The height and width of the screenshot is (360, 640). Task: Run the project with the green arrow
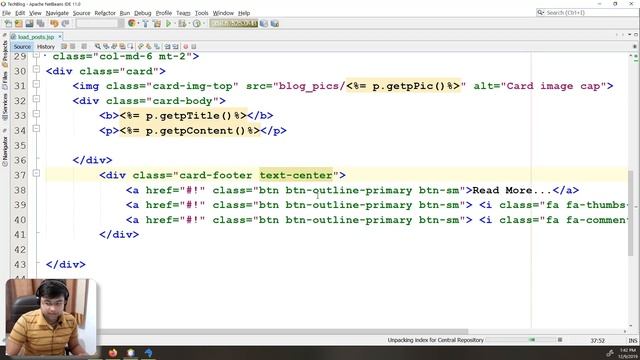click(169, 24)
